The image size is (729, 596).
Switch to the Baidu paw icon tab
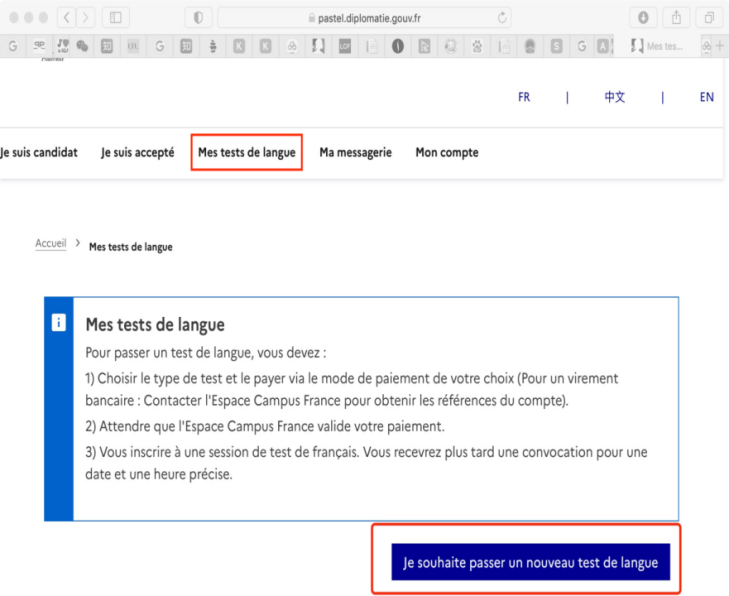[x=477, y=46]
